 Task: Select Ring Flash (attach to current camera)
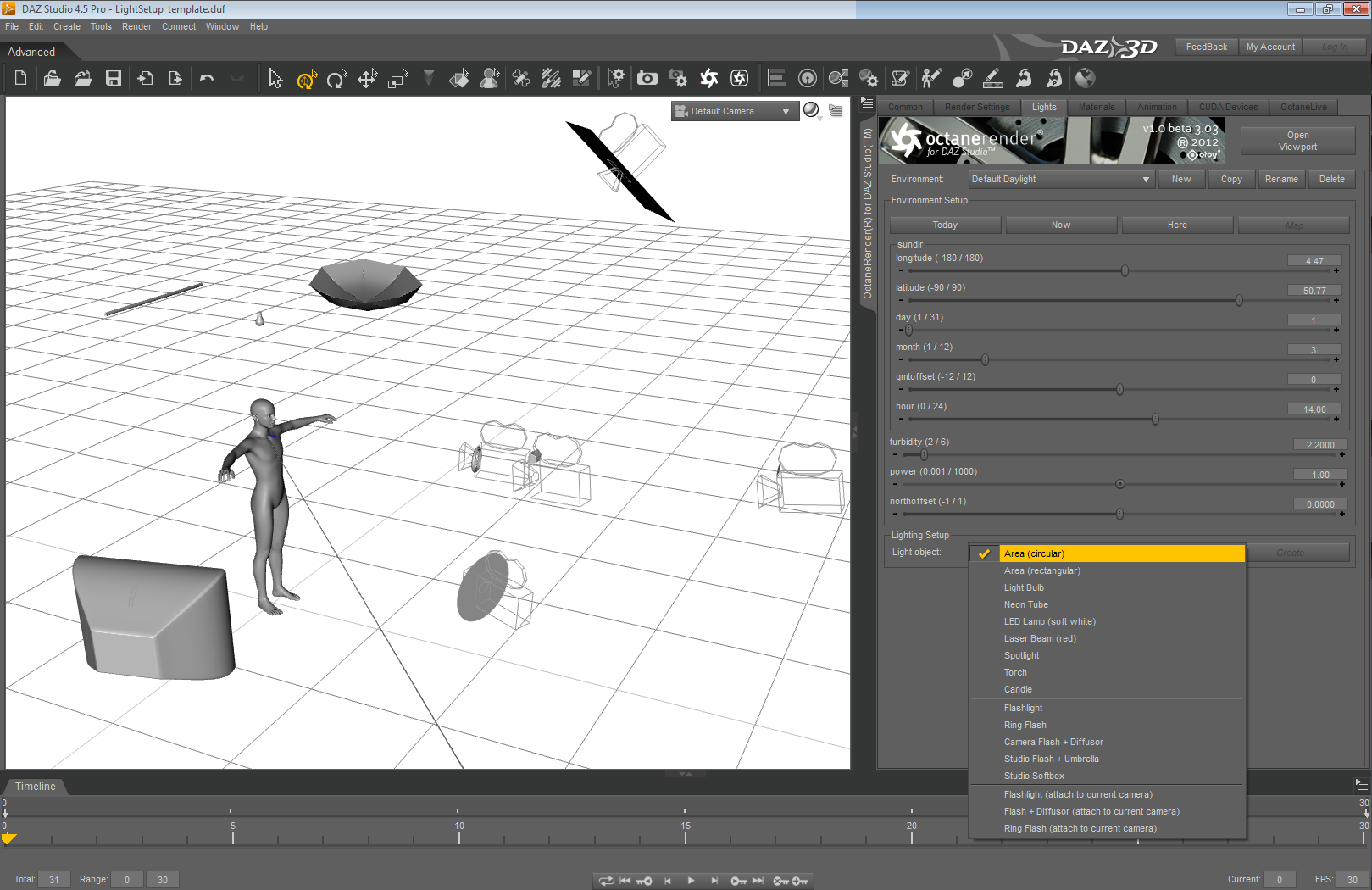pyautogui.click(x=1108, y=829)
